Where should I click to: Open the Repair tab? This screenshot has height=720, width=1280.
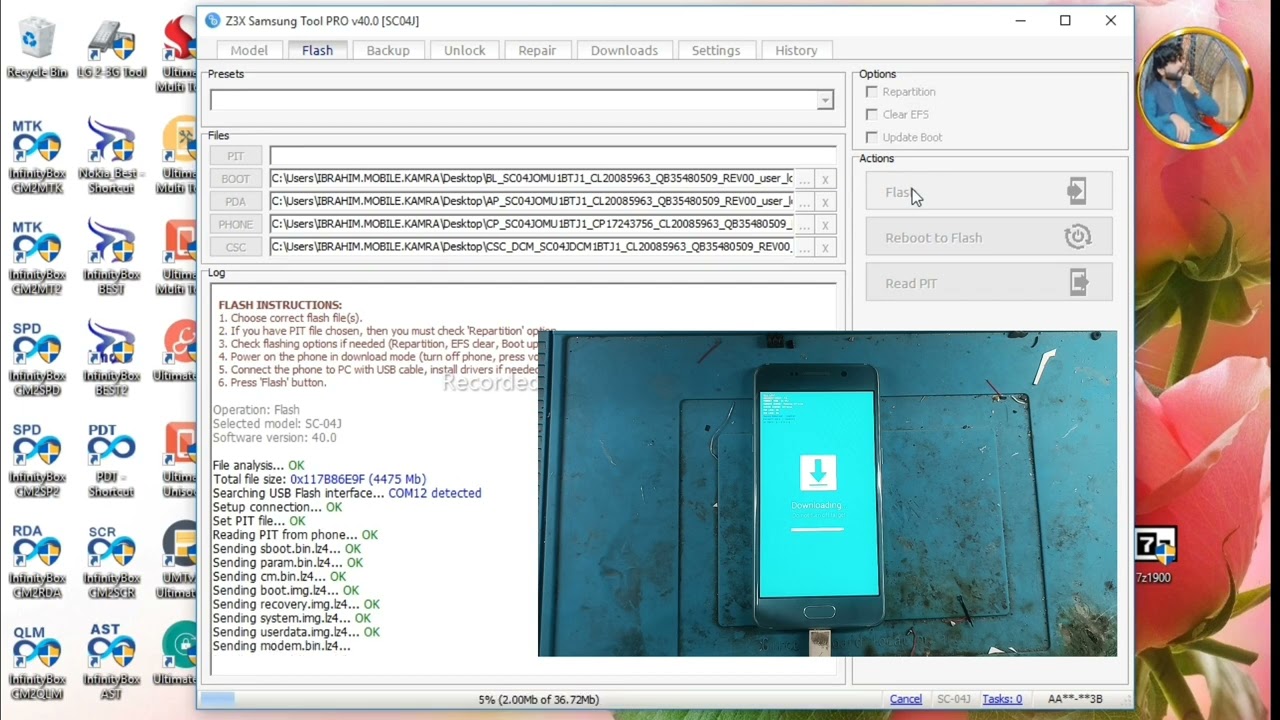(537, 50)
